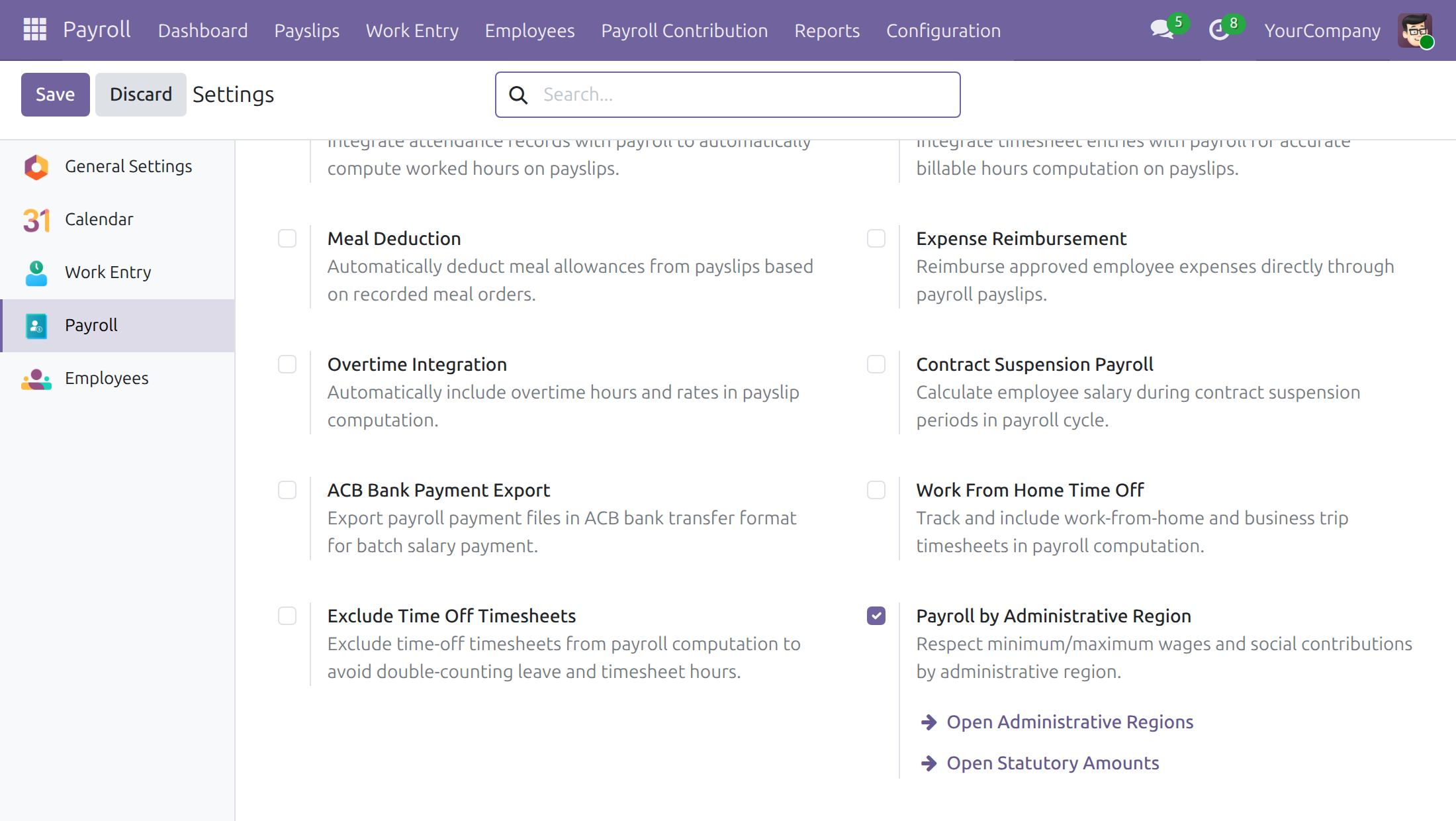Click the search magnifier icon
Viewport: 1456px width, 821px height.
[518, 95]
